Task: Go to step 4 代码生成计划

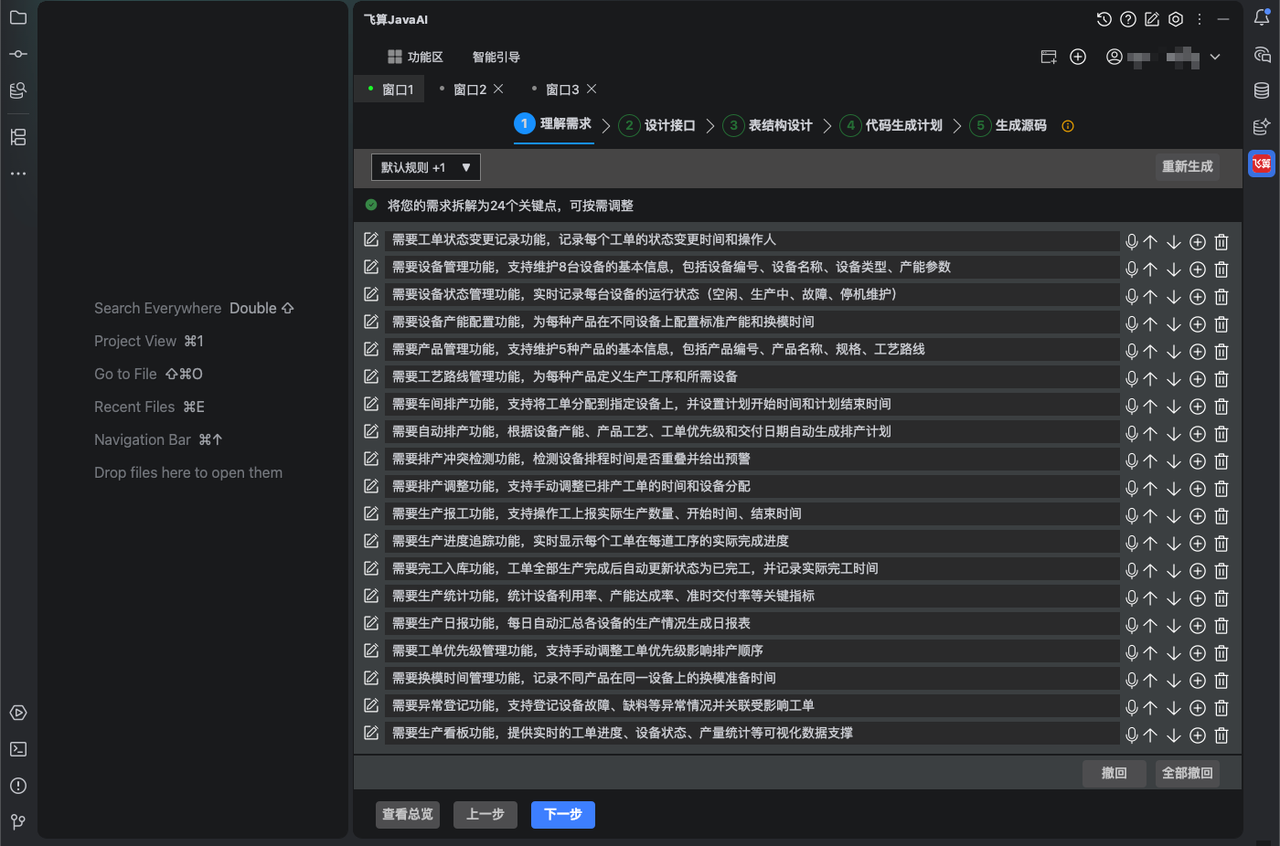Action: click(x=891, y=125)
